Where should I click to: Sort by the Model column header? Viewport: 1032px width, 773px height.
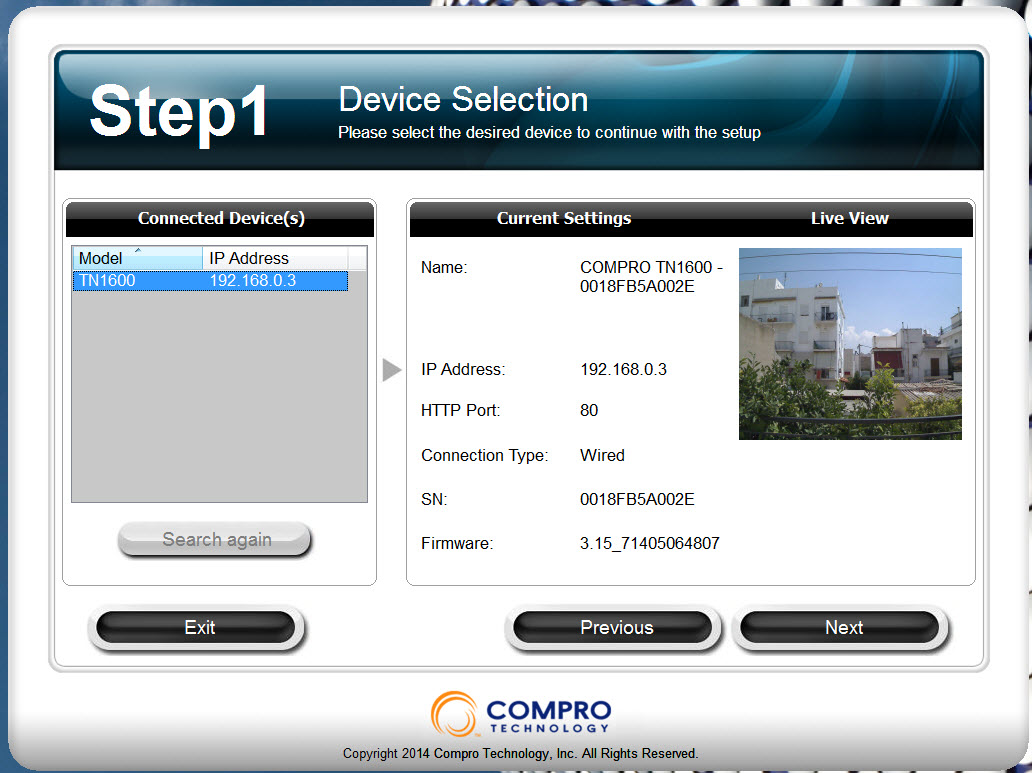[138, 258]
